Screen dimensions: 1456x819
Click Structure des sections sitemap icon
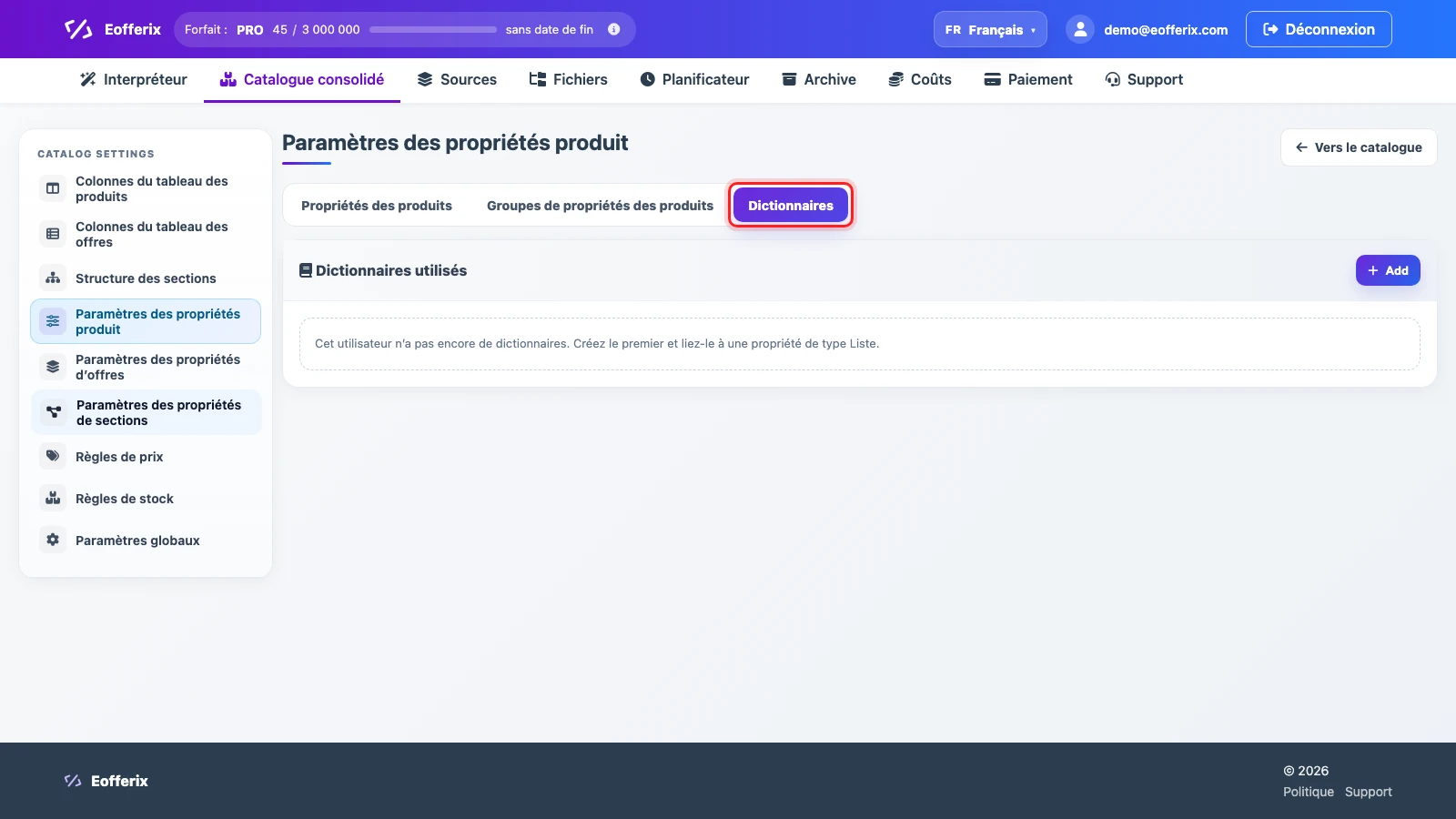tap(53, 278)
